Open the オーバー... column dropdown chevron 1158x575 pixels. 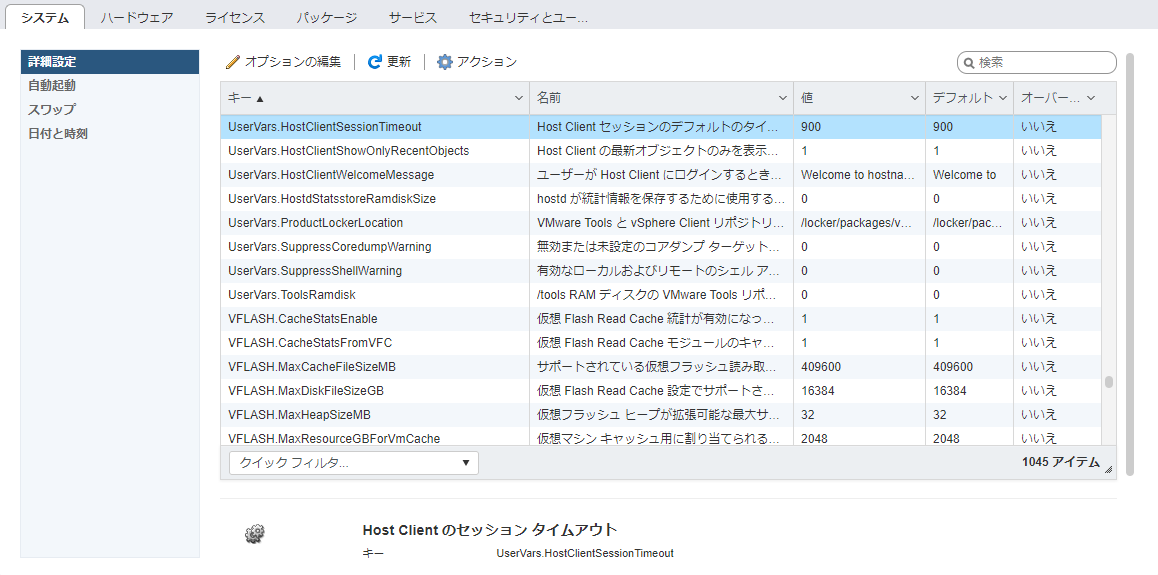(x=1091, y=97)
